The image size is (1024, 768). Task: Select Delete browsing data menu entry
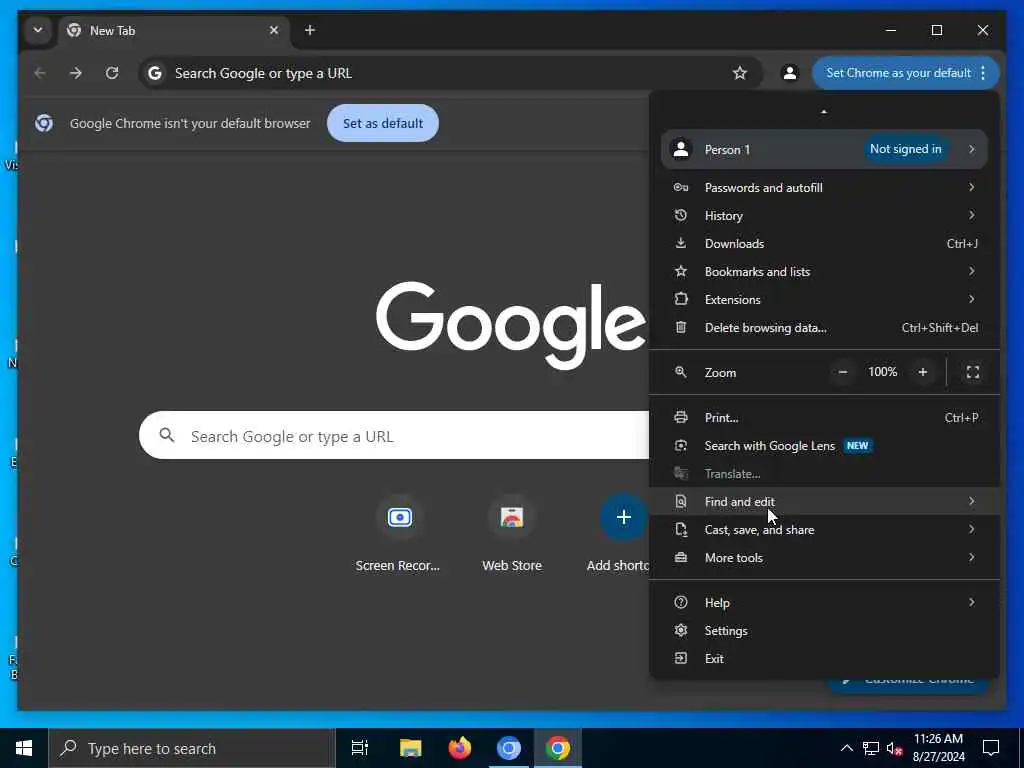tap(824, 328)
